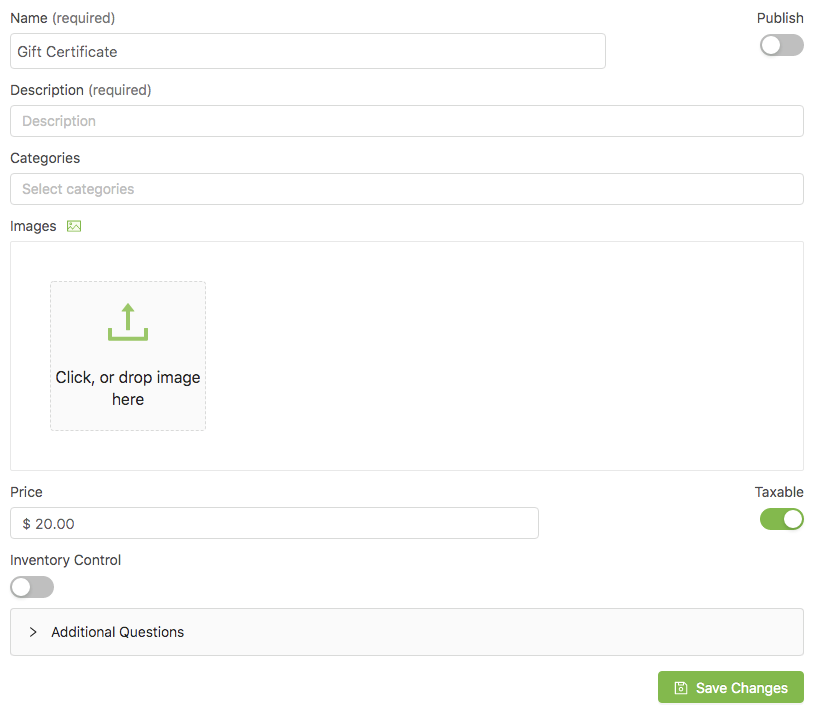Click the Additional Questions section title
The height and width of the screenshot is (707, 818).
point(117,632)
